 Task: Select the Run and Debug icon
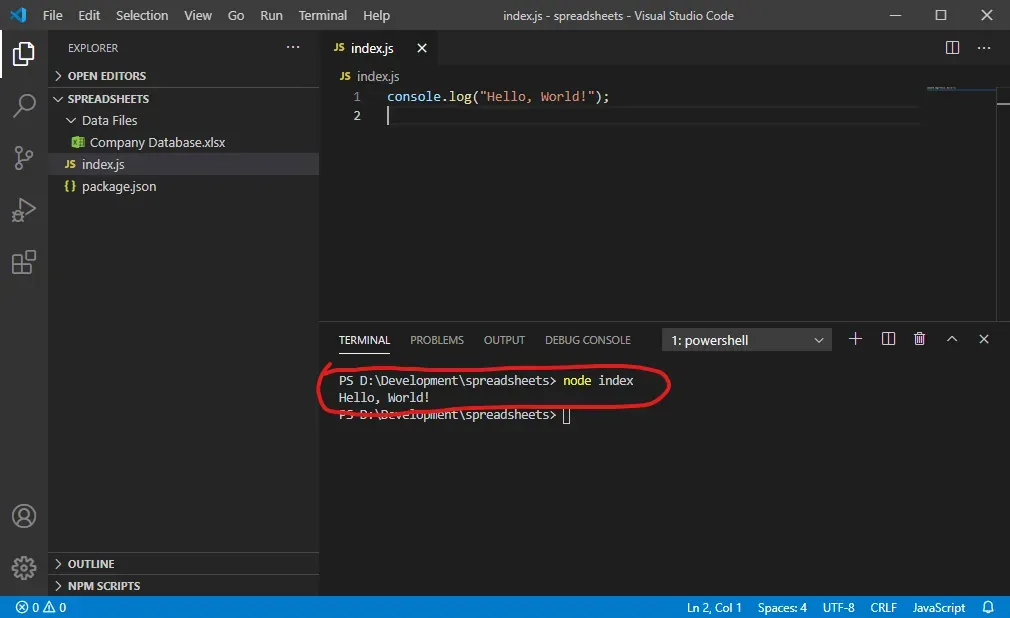click(23, 210)
